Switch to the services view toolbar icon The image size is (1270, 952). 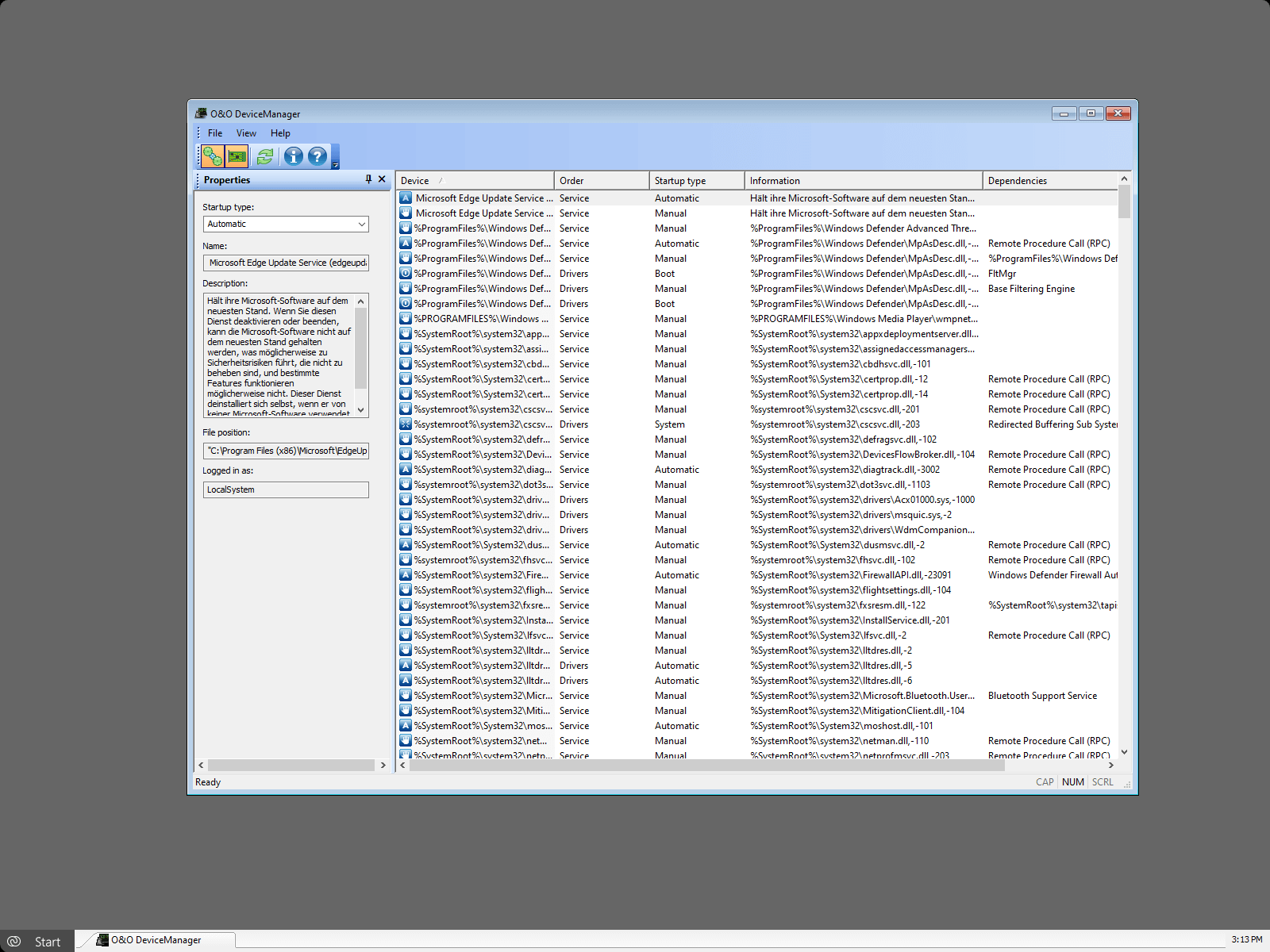212,156
